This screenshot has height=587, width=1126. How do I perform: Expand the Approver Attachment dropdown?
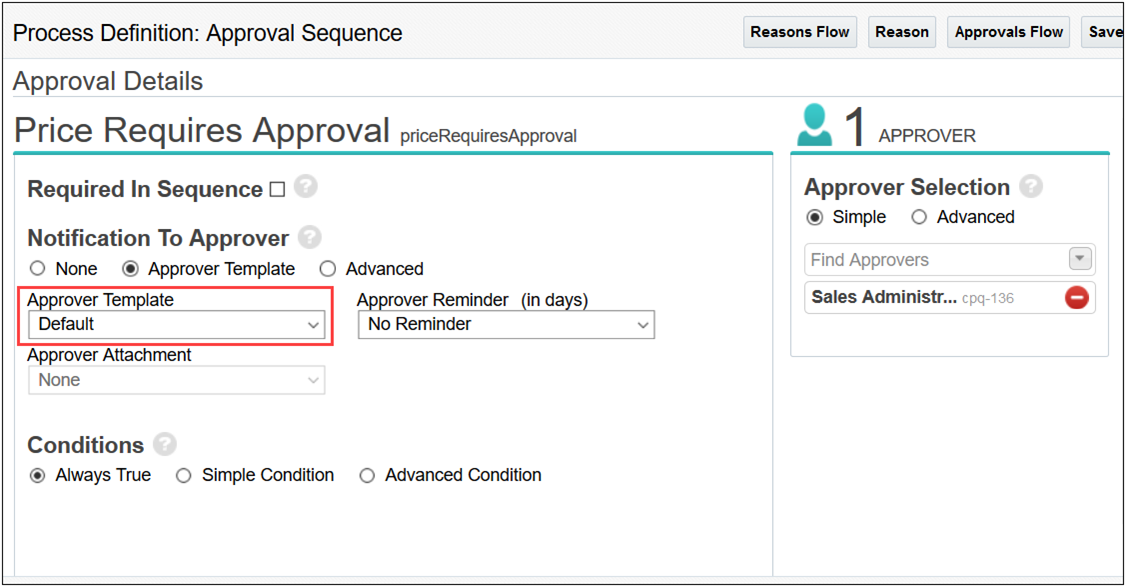pyautogui.click(x=176, y=379)
